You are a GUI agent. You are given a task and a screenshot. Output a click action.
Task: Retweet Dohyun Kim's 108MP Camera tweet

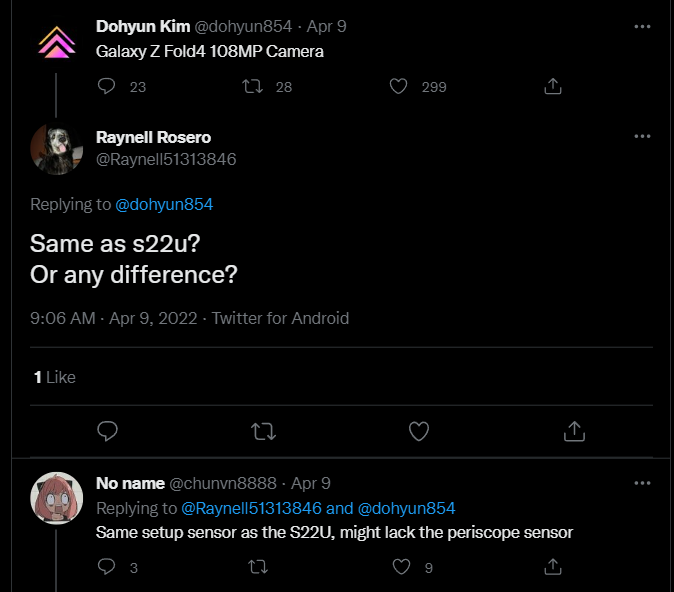[x=255, y=87]
